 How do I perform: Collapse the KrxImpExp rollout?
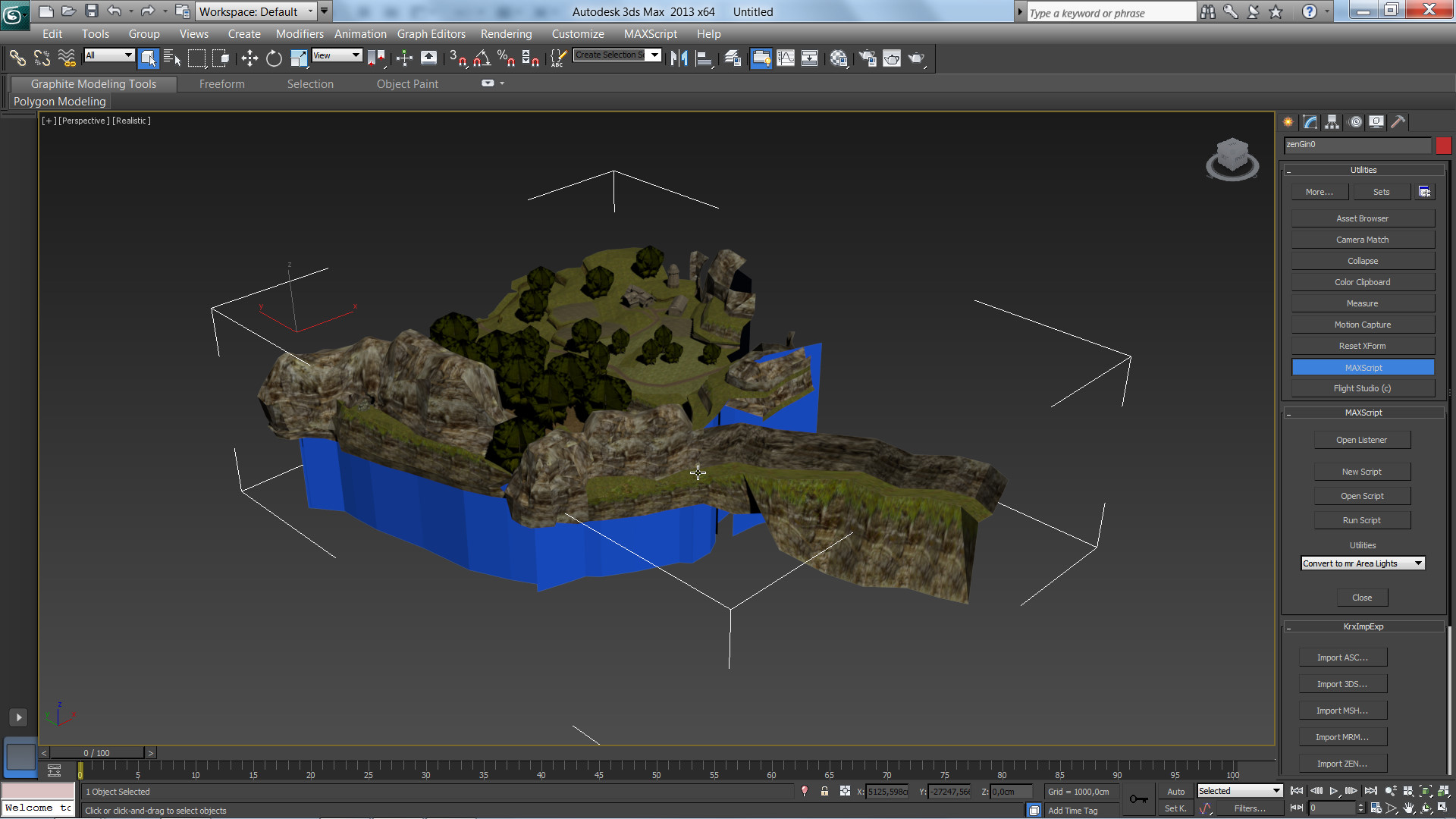(1363, 626)
